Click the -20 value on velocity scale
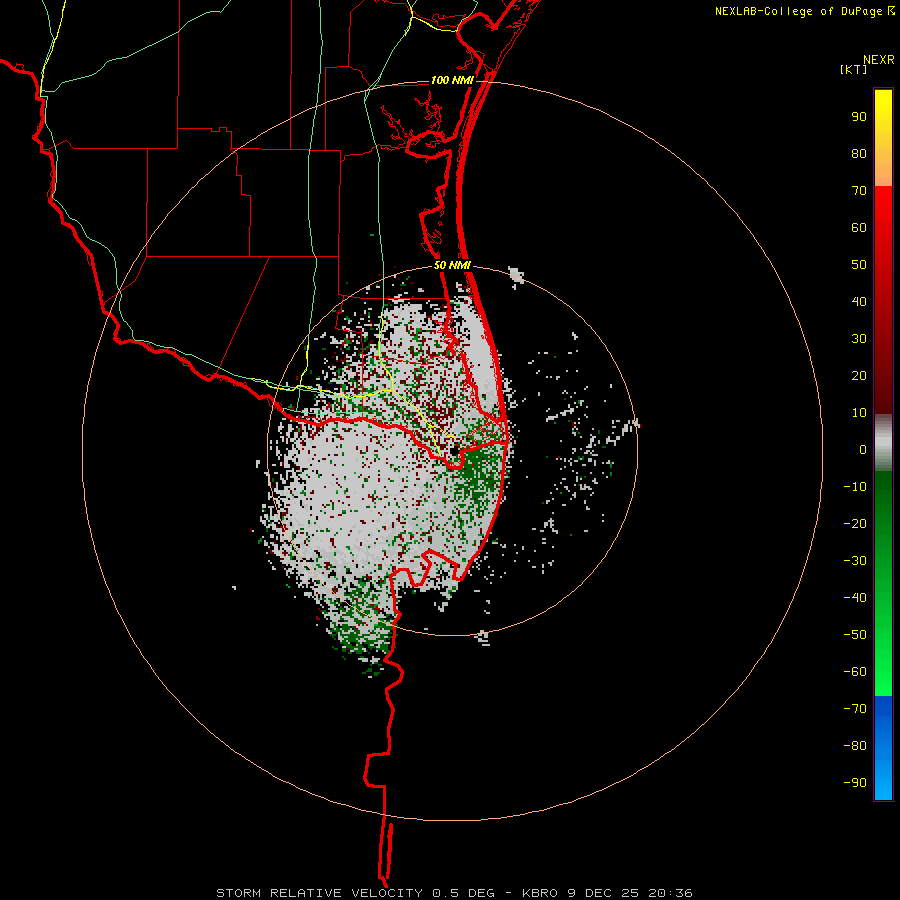Screen dimensions: 900x900 855,524
